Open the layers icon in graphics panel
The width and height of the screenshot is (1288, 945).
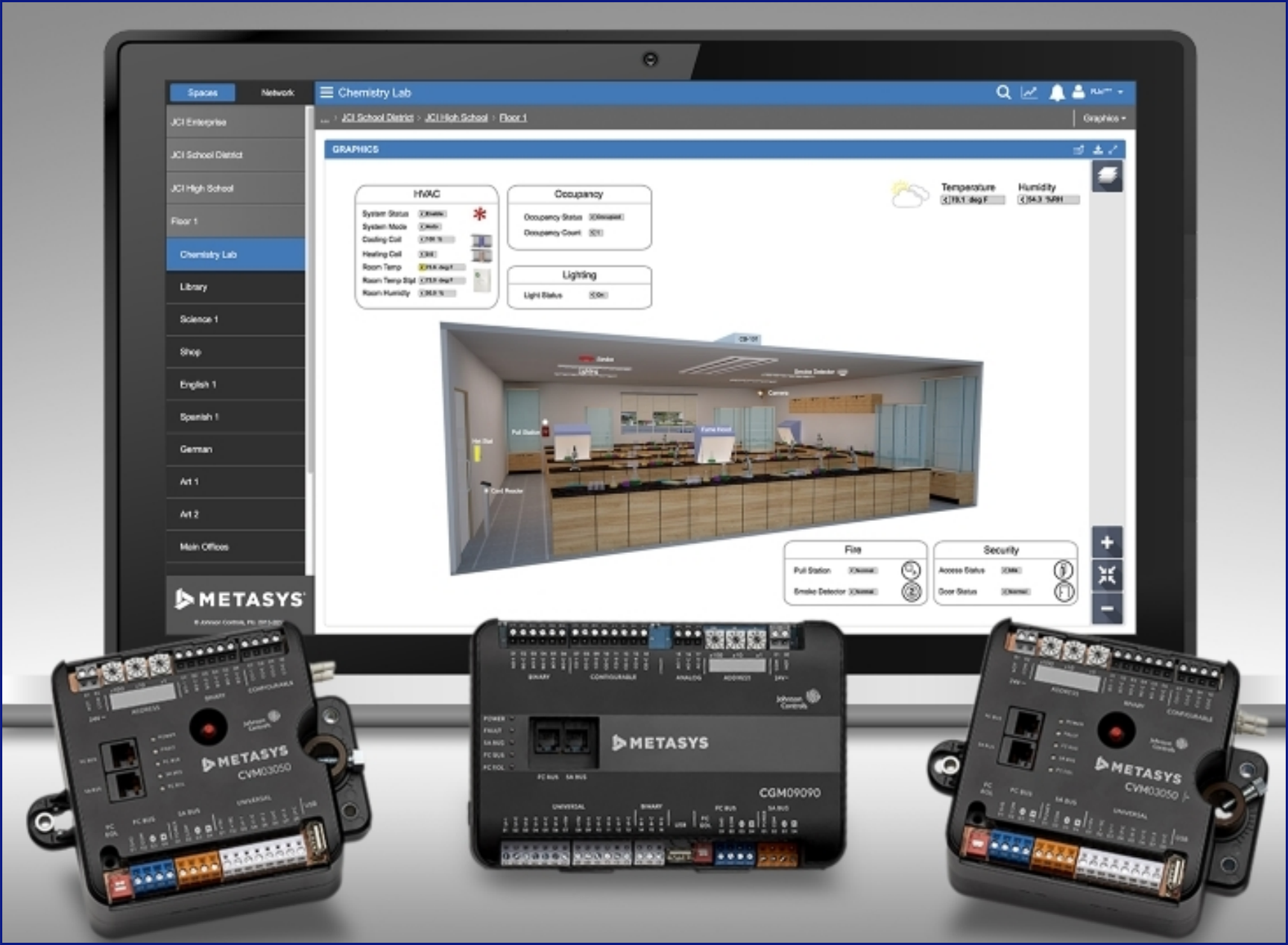1108,176
